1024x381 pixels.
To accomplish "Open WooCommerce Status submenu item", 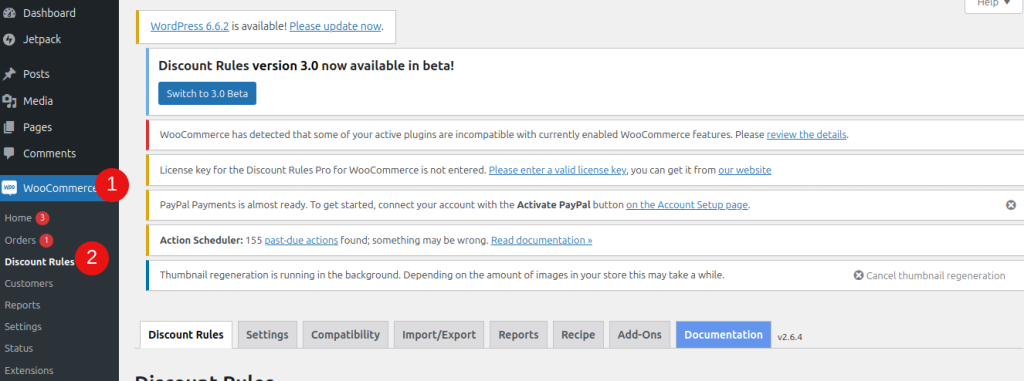I will pos(19,348).
